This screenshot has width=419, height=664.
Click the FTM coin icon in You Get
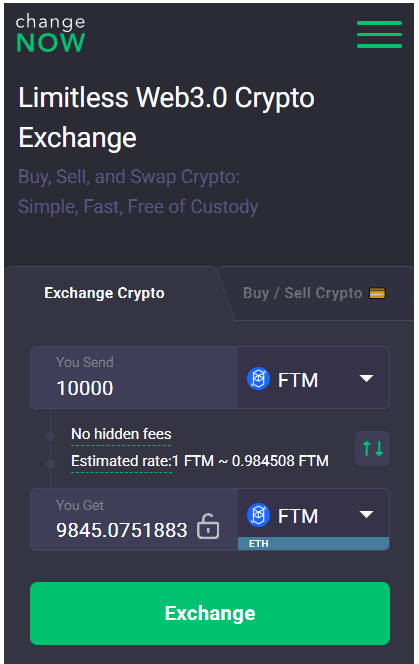[258, 515]
